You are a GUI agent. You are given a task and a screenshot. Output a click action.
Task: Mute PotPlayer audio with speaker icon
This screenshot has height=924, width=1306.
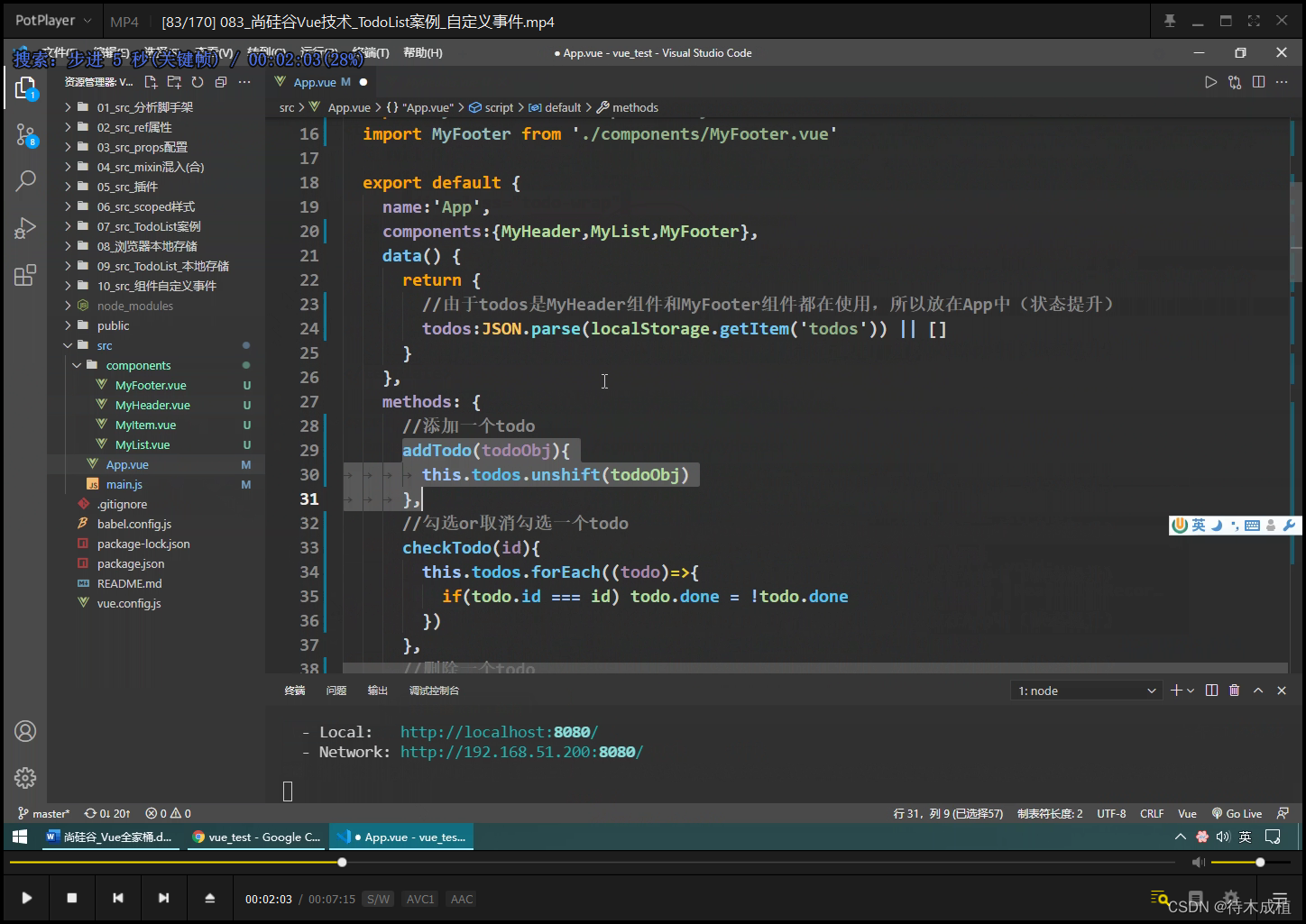(1198, 863)
